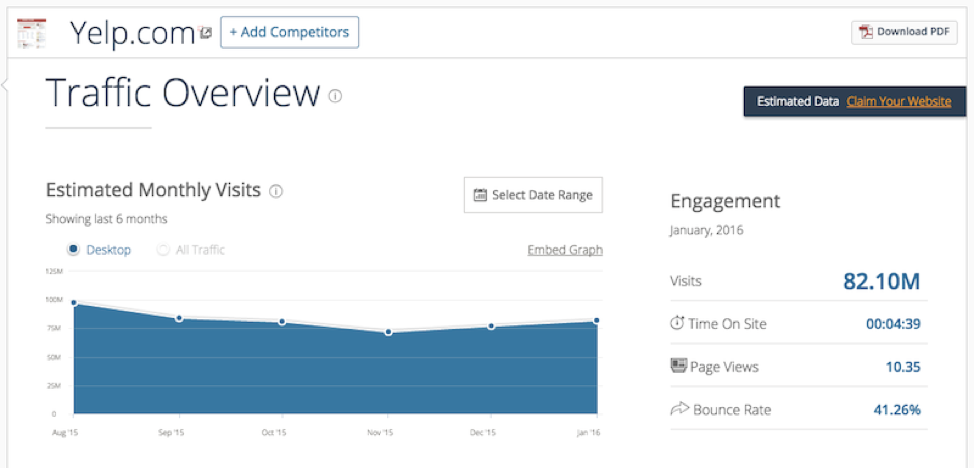Click the 82.10M visits value
Viewport: 974px width, 468px height.
(881, 282)
